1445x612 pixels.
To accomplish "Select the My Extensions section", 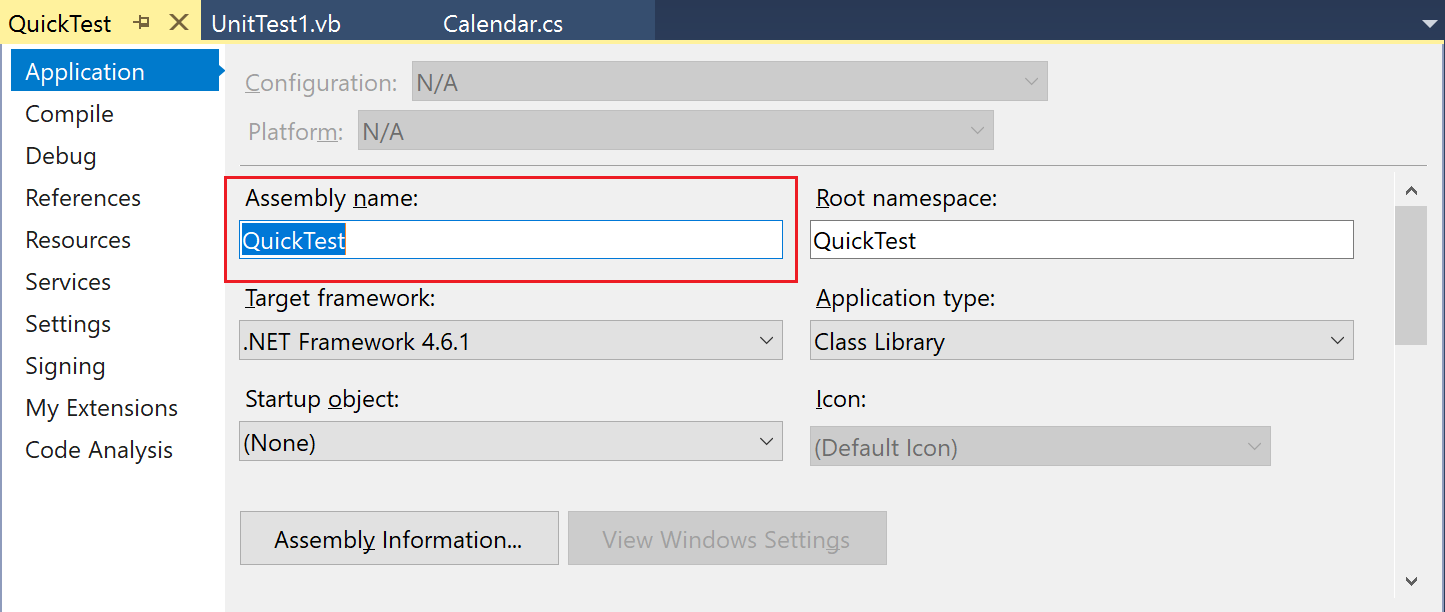I will [101, 407].
